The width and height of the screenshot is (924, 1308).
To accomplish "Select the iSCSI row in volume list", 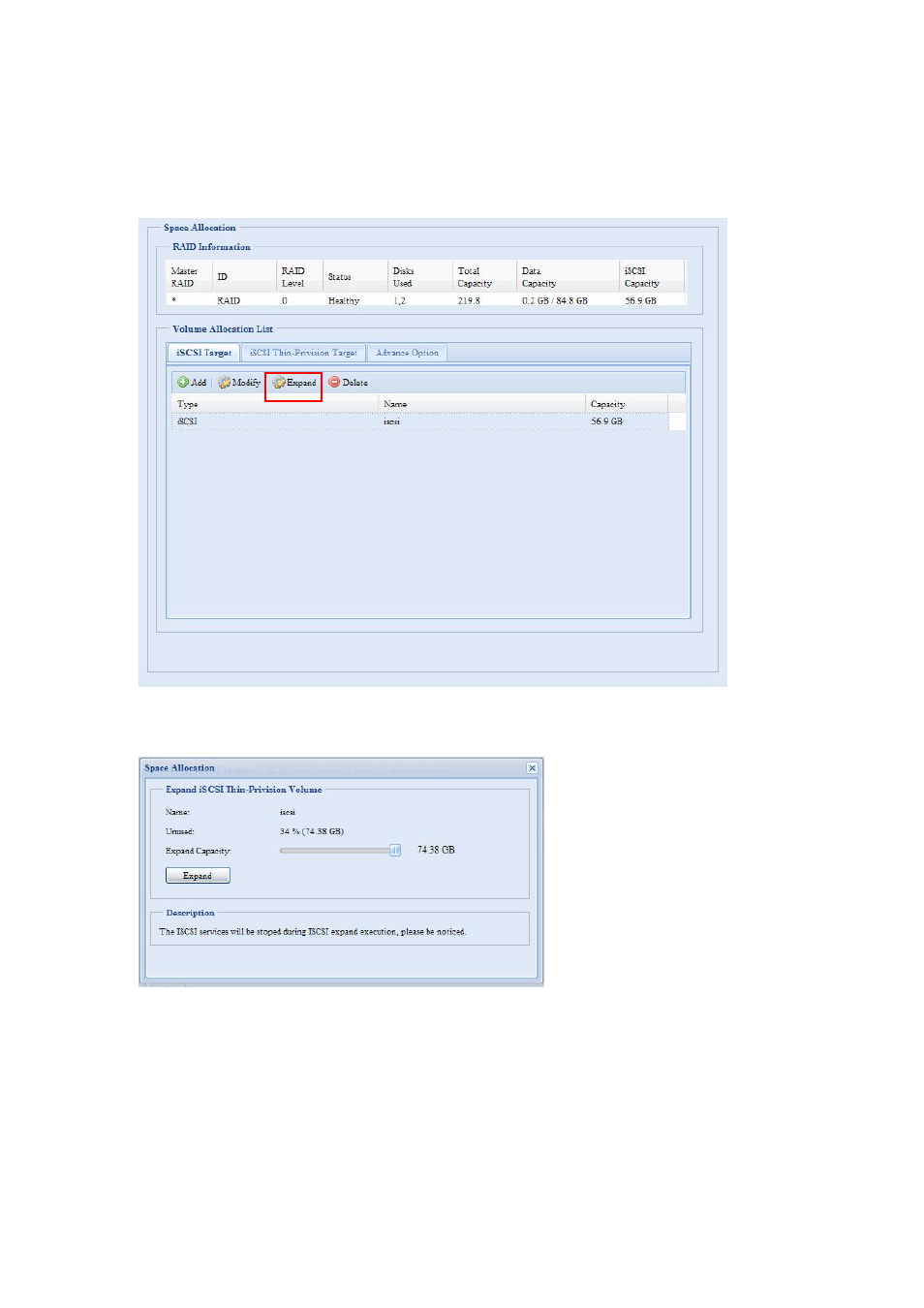I will [x=420, y=421].
